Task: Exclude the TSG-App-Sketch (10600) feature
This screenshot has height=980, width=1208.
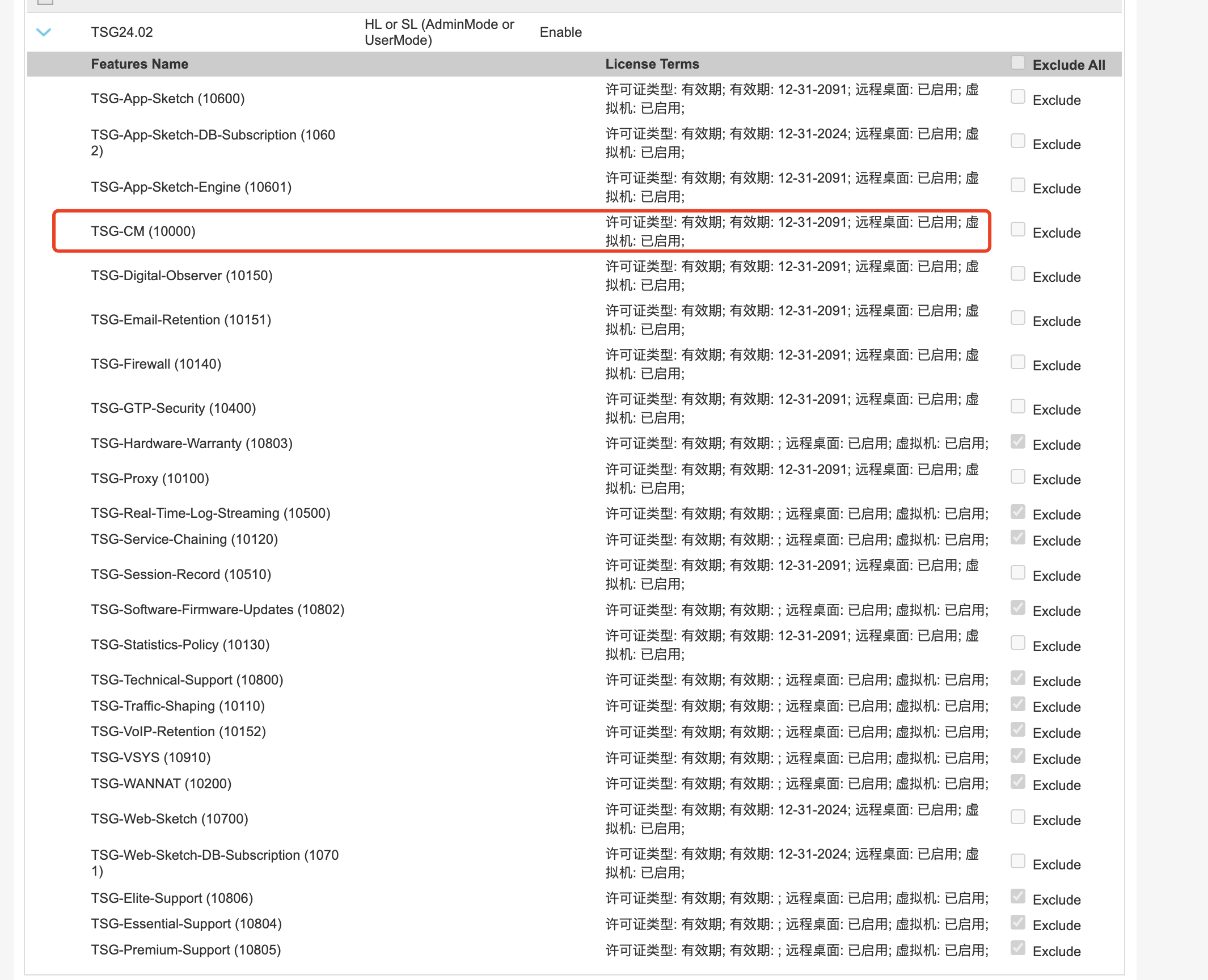Action: pos(1018,97)
